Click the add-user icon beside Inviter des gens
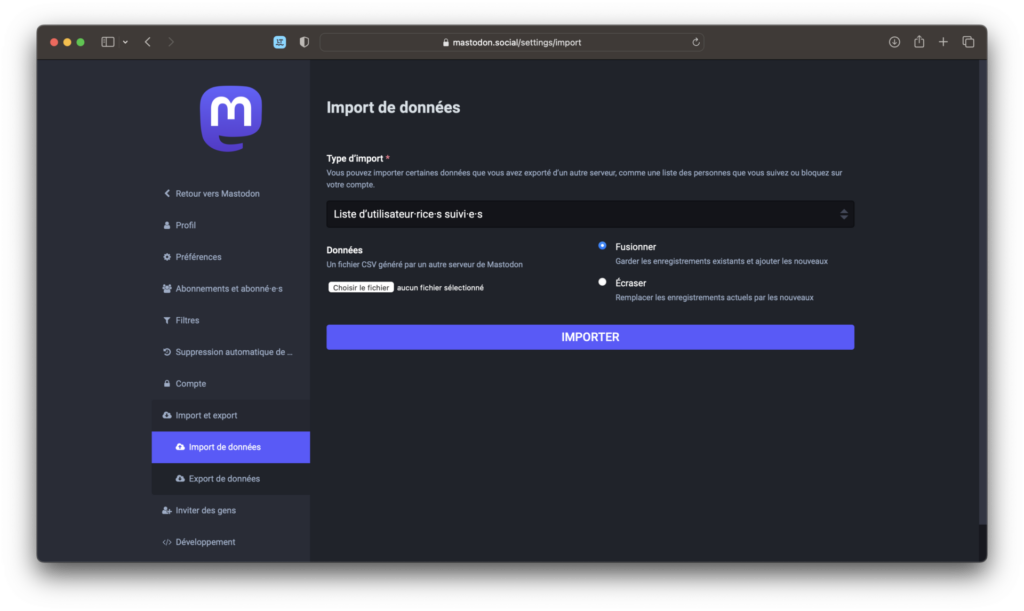 167,510
